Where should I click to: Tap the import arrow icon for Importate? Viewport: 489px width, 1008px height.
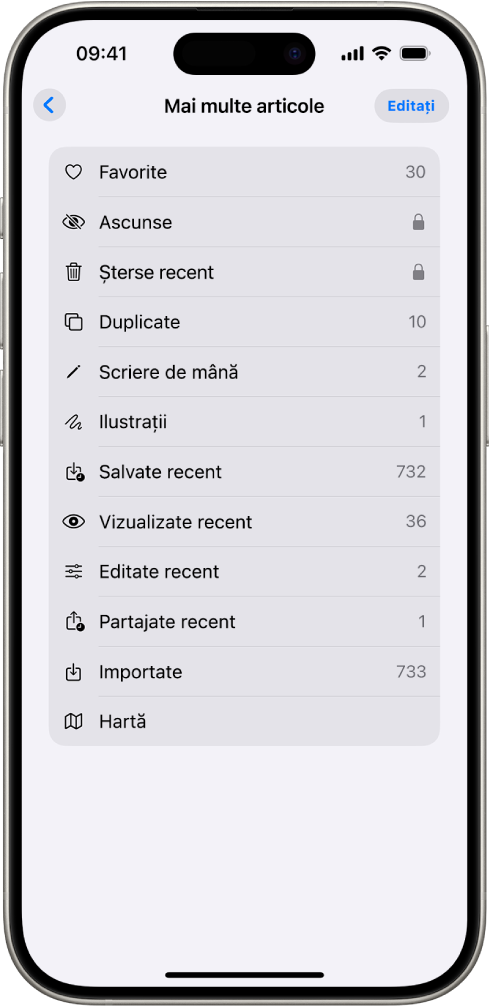pyautogui.click(x=74, y=672)
